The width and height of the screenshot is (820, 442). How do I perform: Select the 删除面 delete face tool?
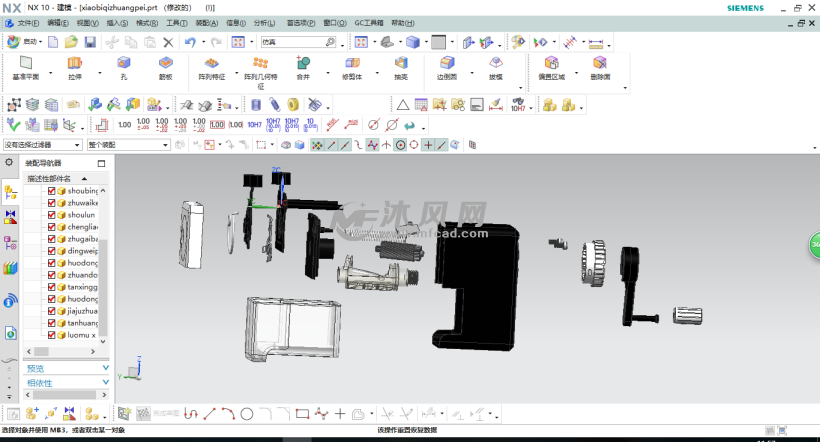(x=600, y=68)
